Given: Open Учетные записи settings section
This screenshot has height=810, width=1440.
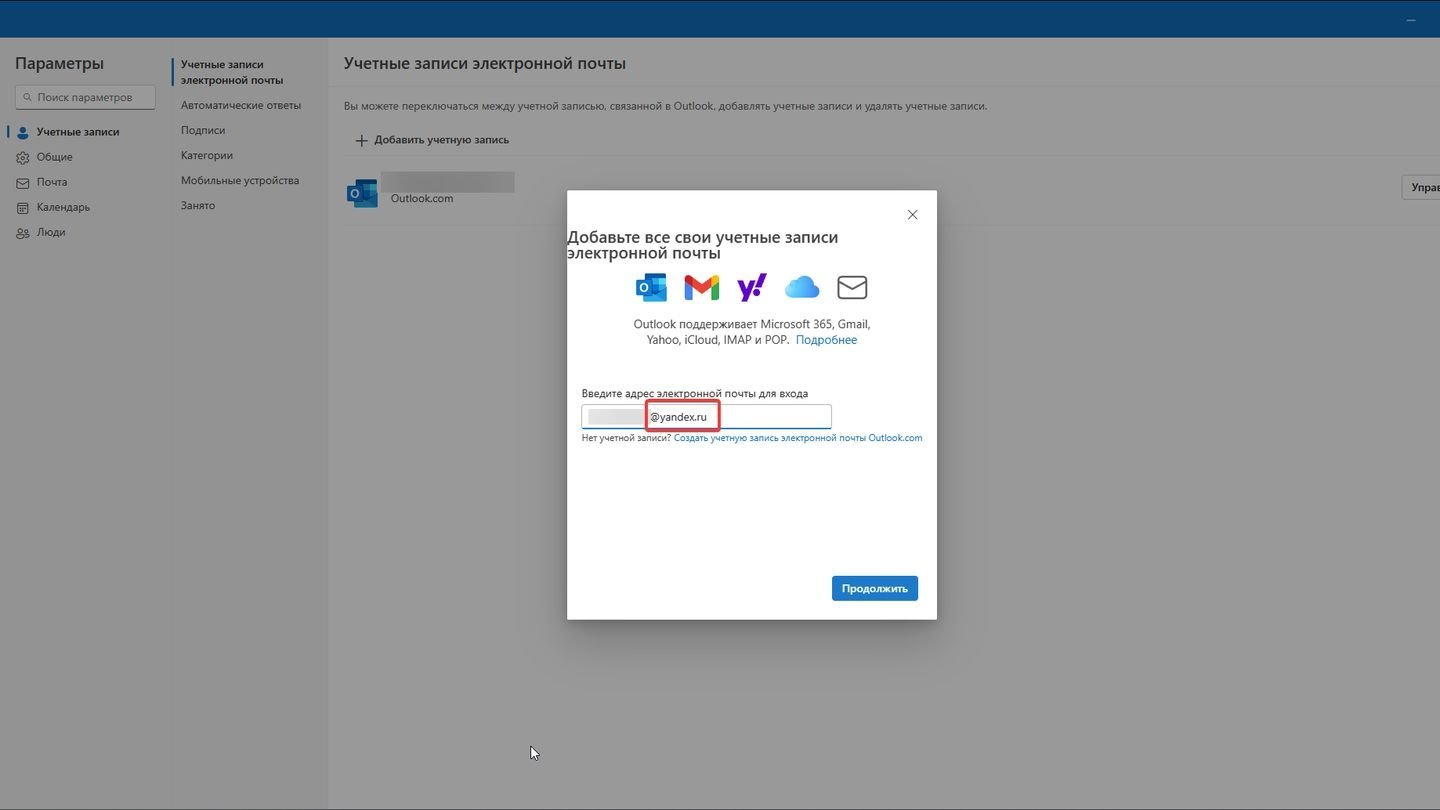Looking at the screenshot, I should [78, 132].
